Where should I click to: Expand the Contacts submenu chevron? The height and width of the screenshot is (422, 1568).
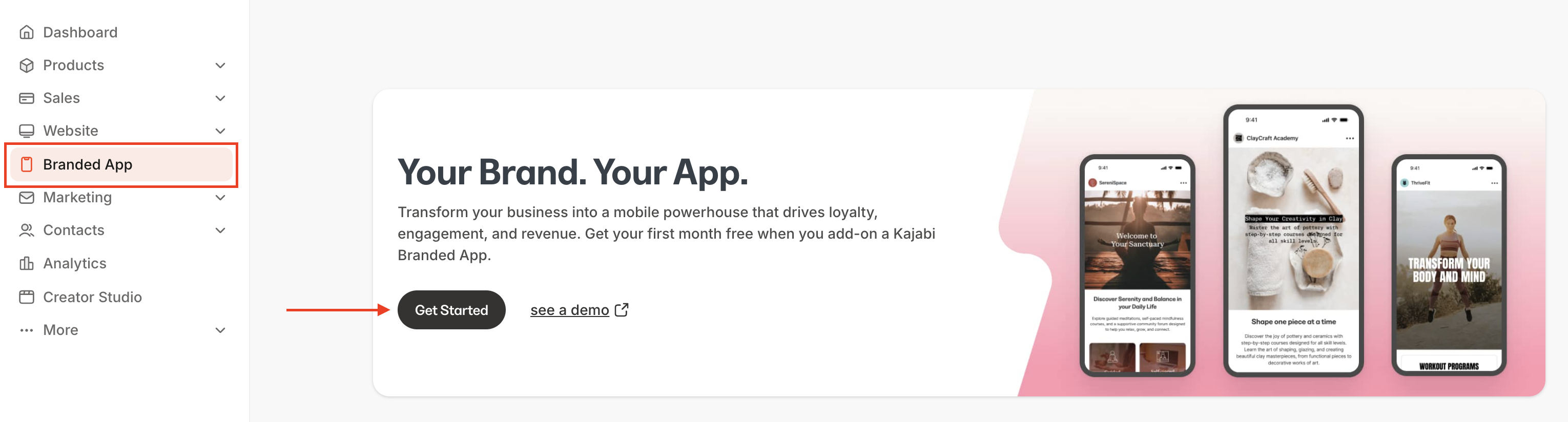click(220, 230)
